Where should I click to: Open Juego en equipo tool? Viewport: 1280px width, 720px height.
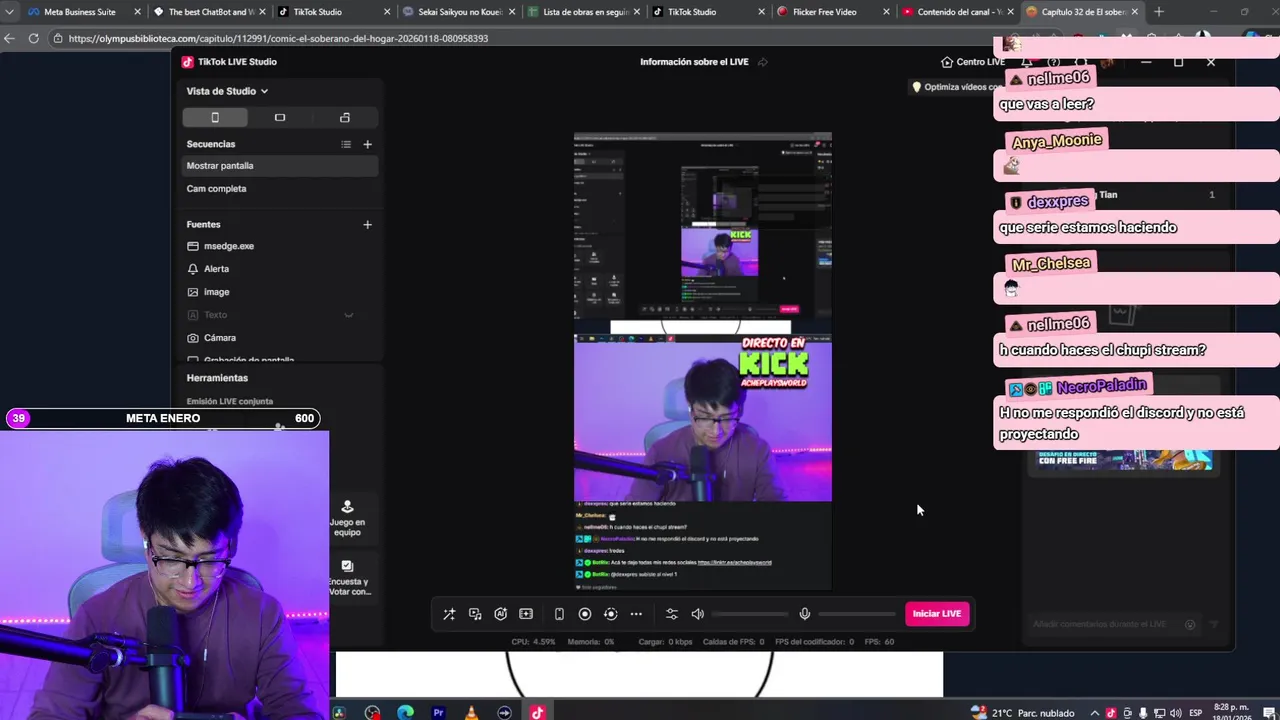(347, 518)
